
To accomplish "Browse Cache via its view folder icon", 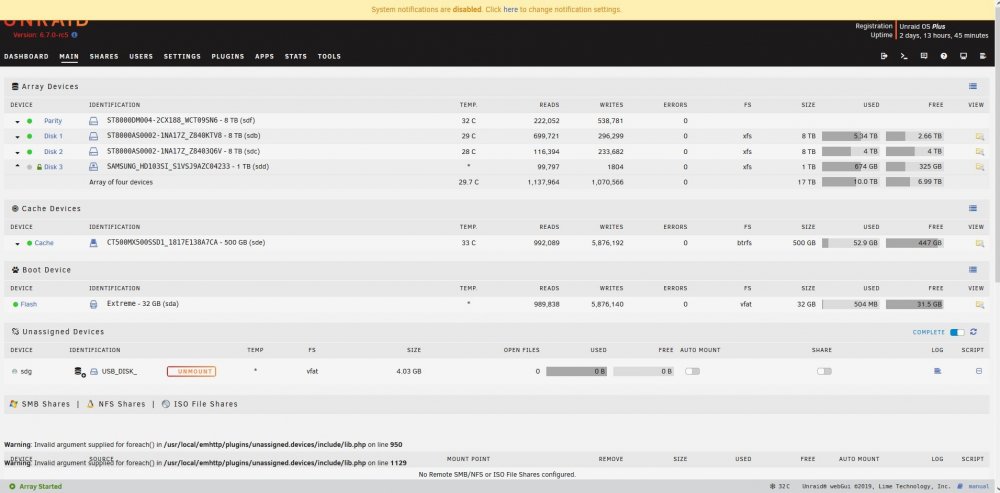I will pyautogui.click(x=979, y=243).
